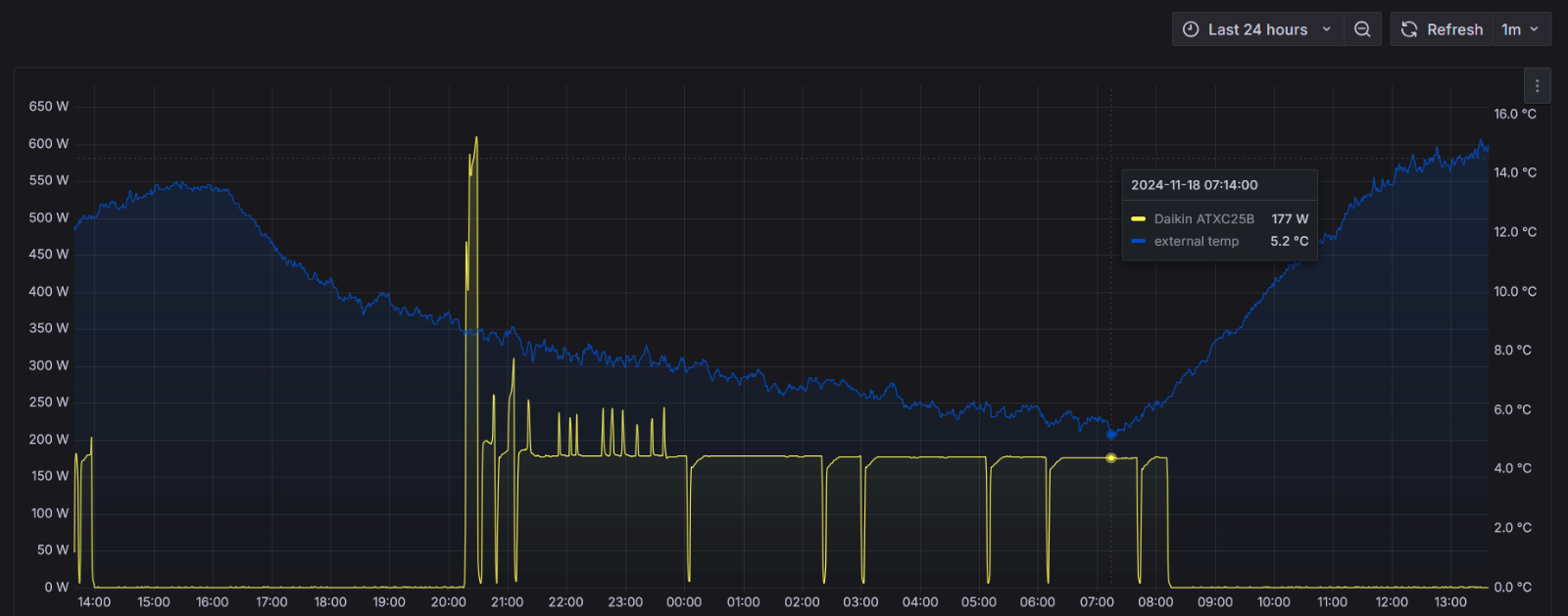Click the clock icon in time range picker
Screen dimensions: 1568x616
click(1191, 29)
